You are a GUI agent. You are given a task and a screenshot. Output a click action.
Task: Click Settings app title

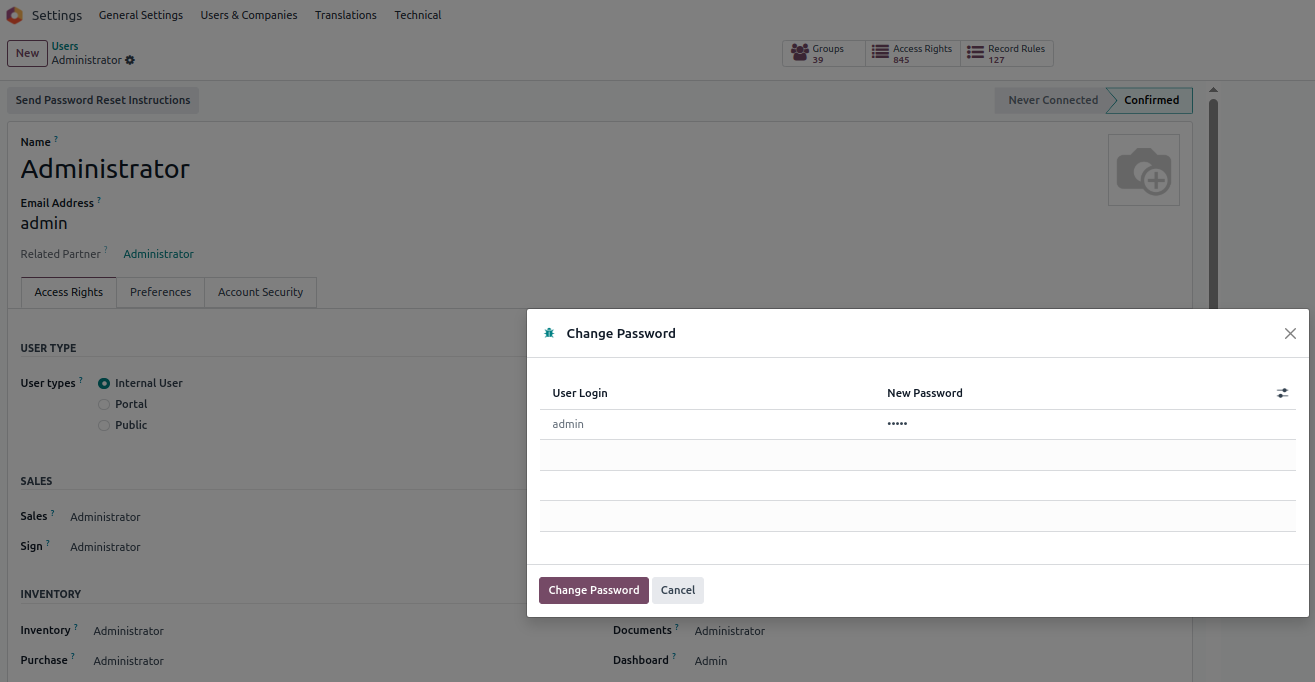57,15
